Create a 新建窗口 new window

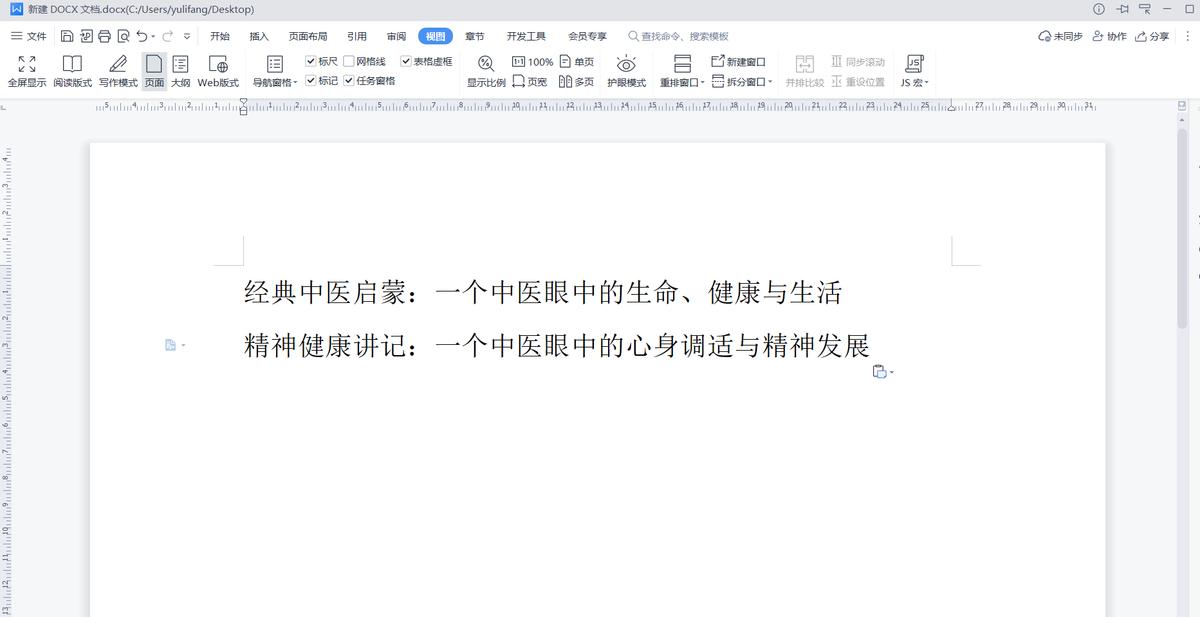741,61
